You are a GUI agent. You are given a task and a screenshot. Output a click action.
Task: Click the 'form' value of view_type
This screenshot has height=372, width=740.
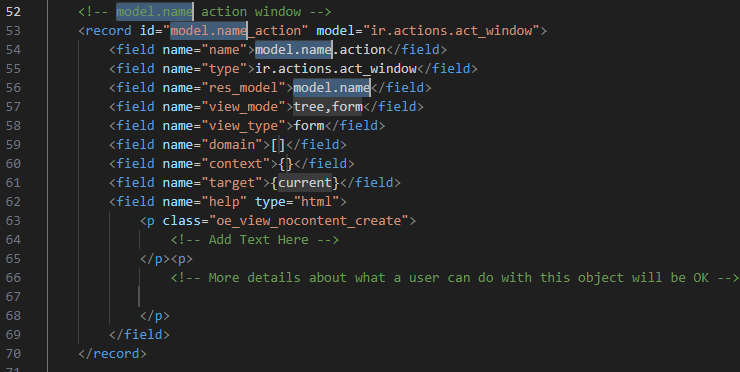tap(309, 126)
